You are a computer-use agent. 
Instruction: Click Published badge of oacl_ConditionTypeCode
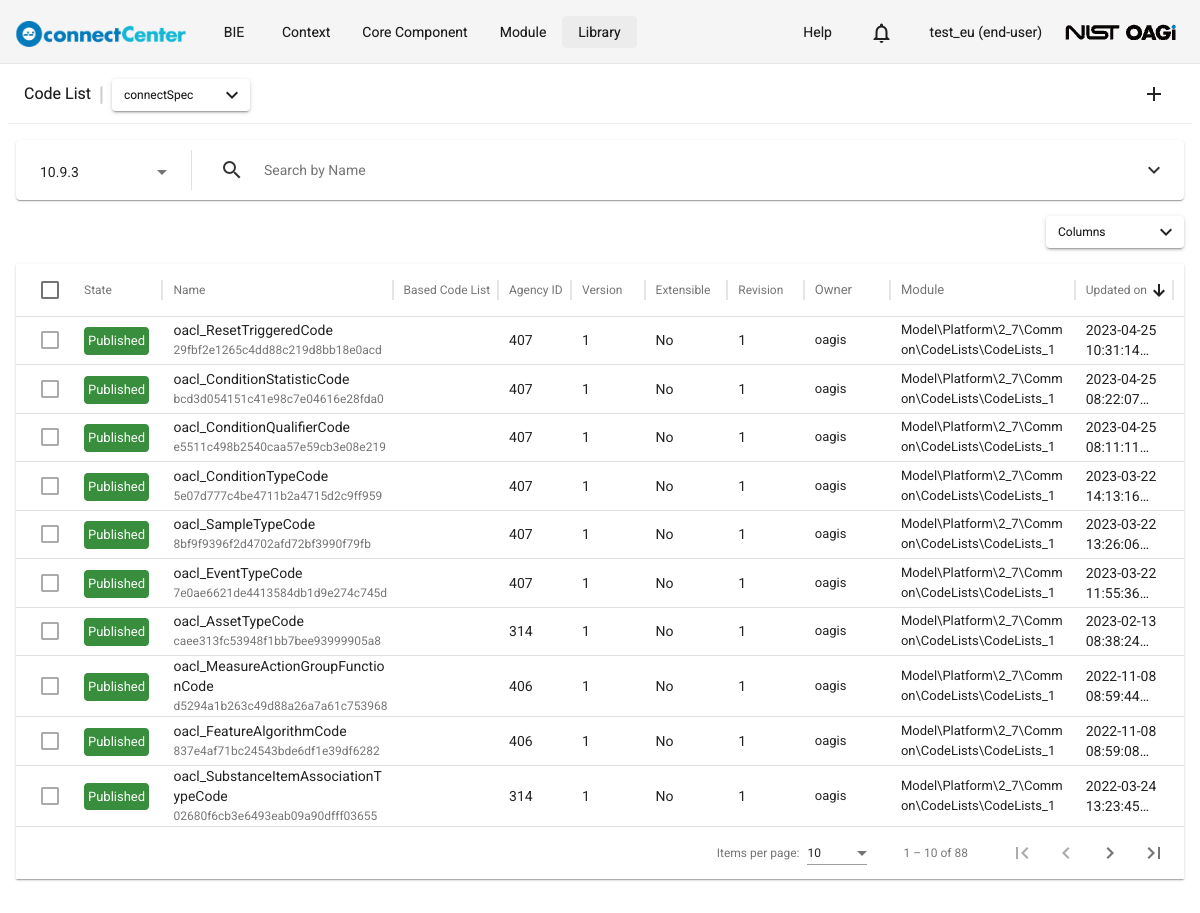[116, 487]
